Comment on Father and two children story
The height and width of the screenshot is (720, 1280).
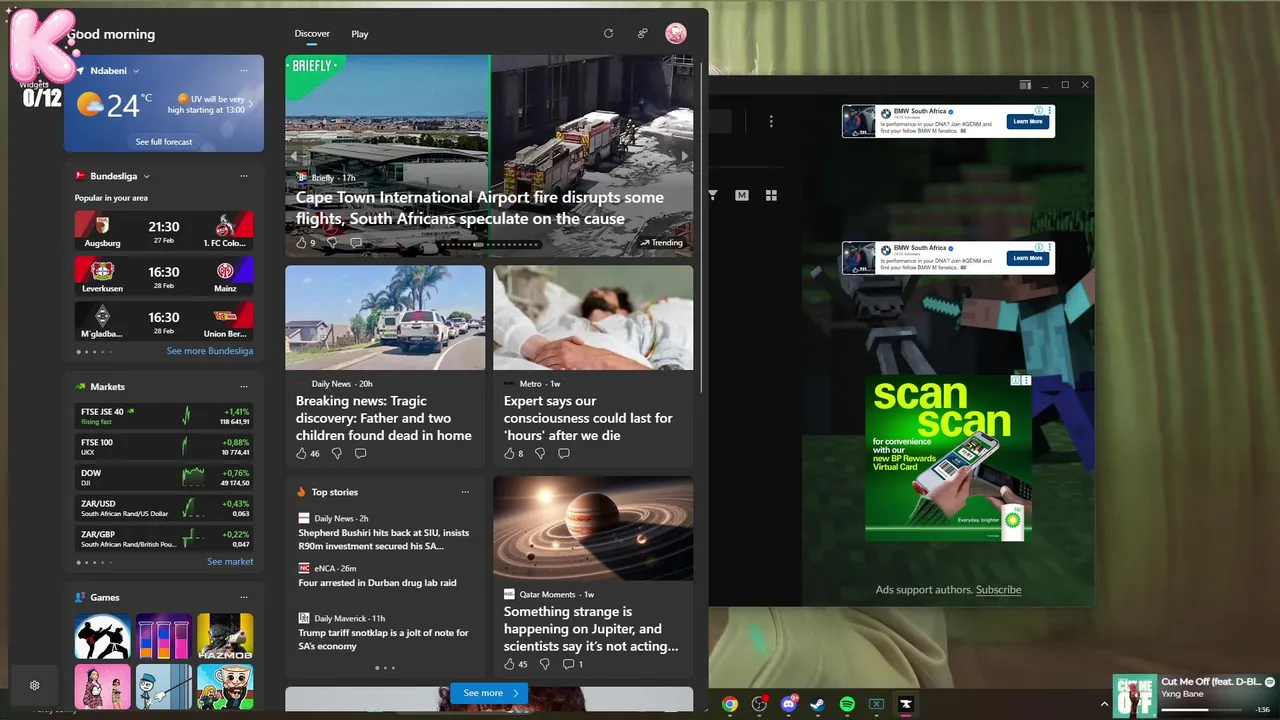(x=361, y=453)
